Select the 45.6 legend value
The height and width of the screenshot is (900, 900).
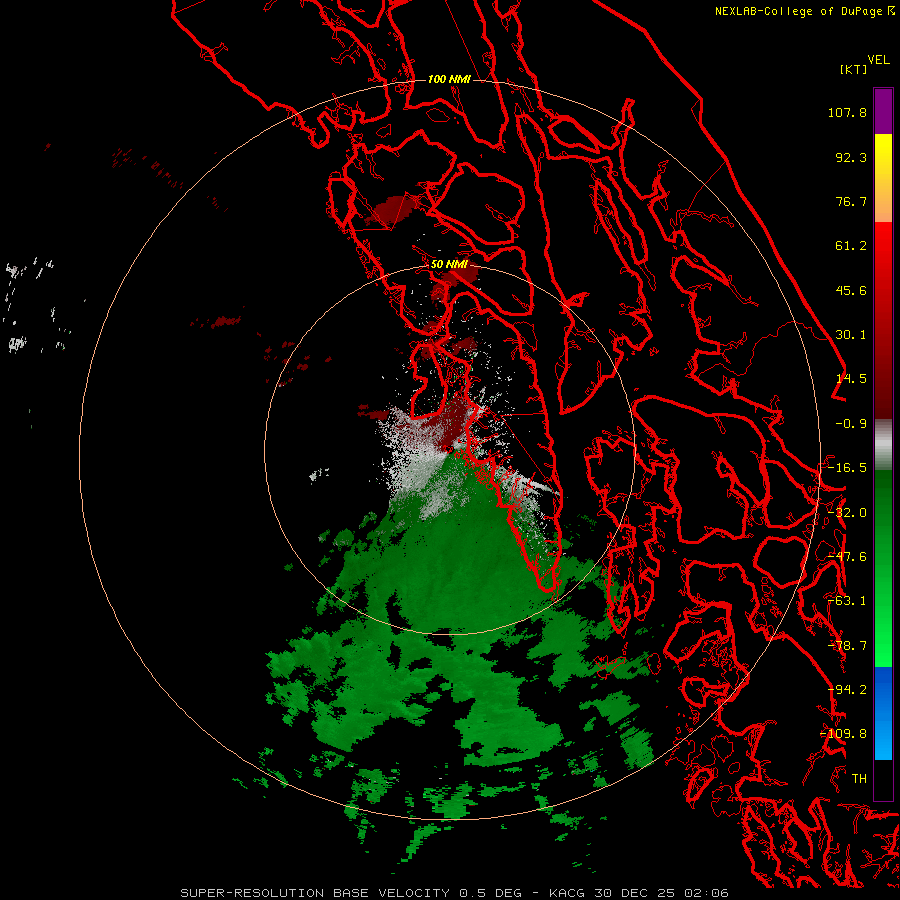[851, 290]
